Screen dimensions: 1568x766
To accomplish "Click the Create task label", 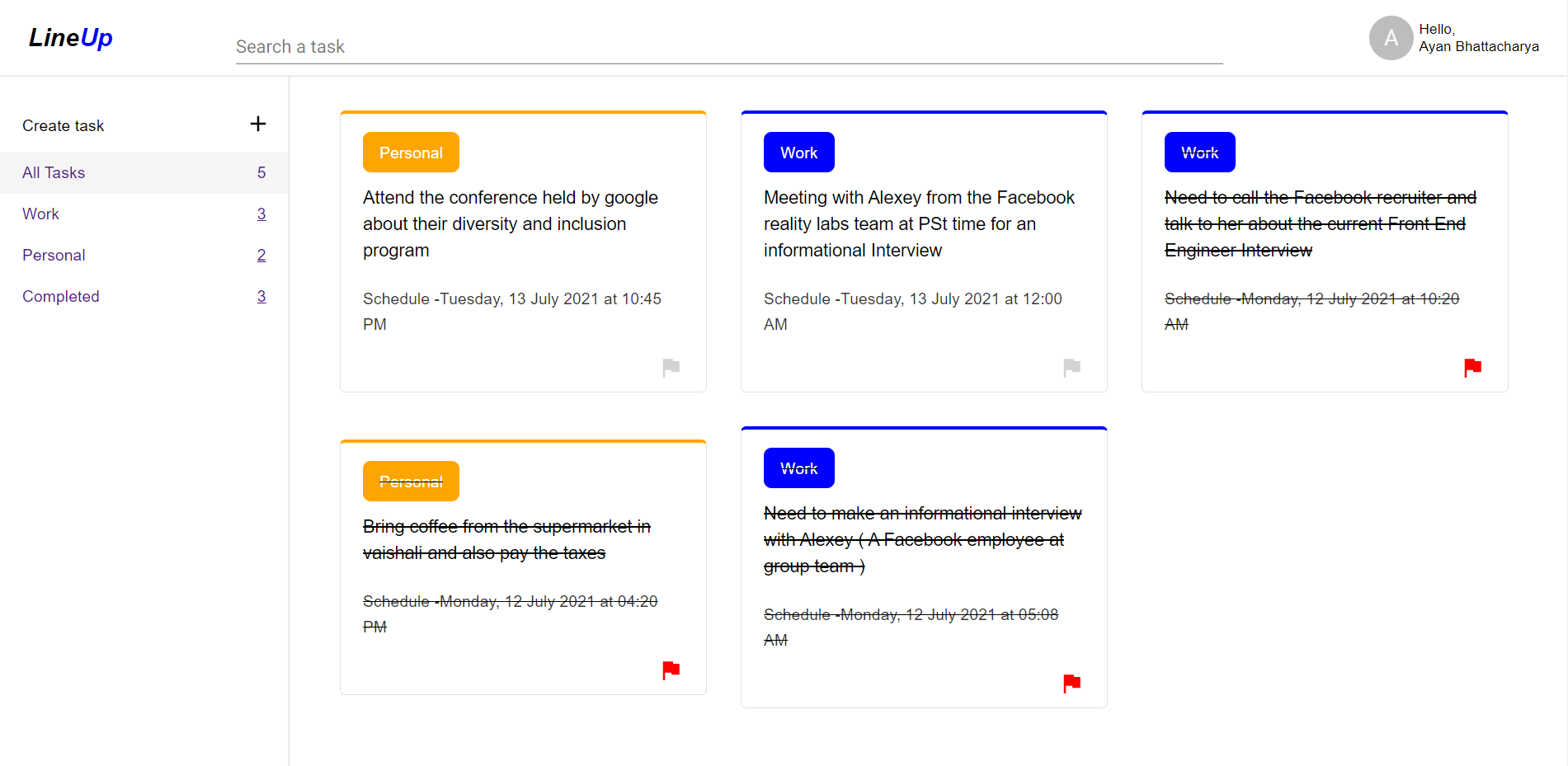I will tap(64, 126).
